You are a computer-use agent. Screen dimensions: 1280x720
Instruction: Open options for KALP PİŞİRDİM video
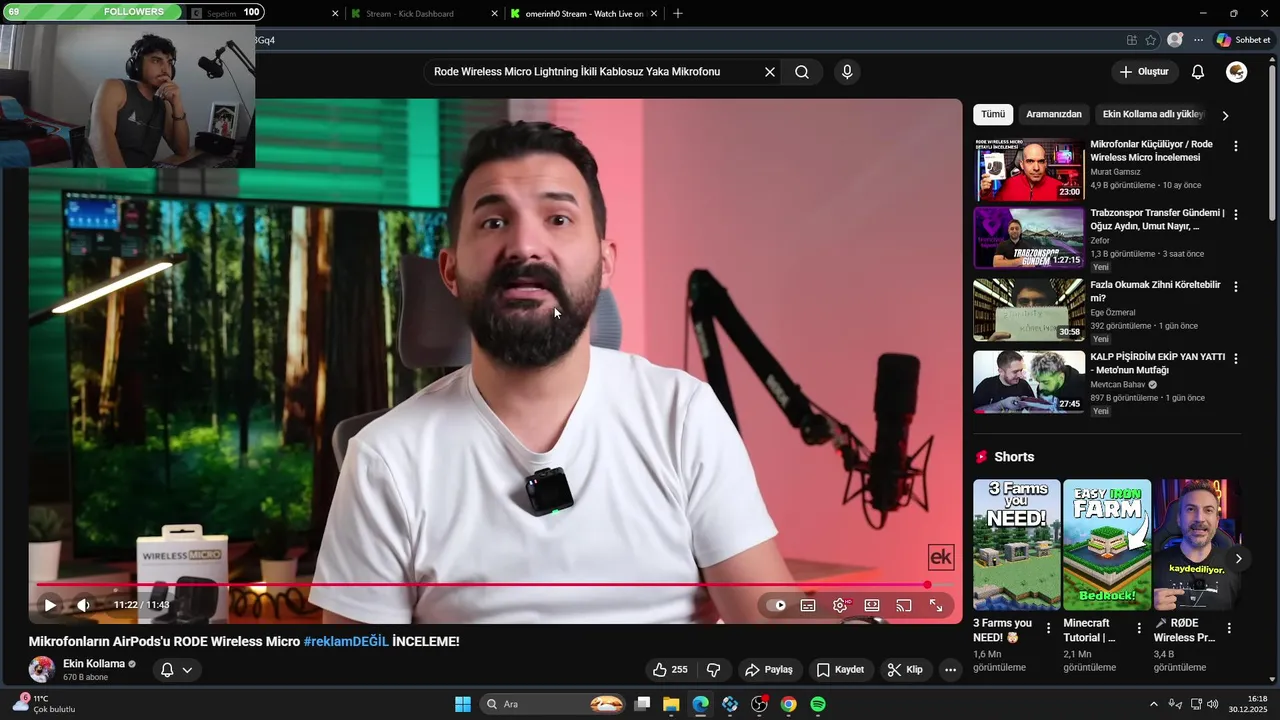tap(1236, 358)
